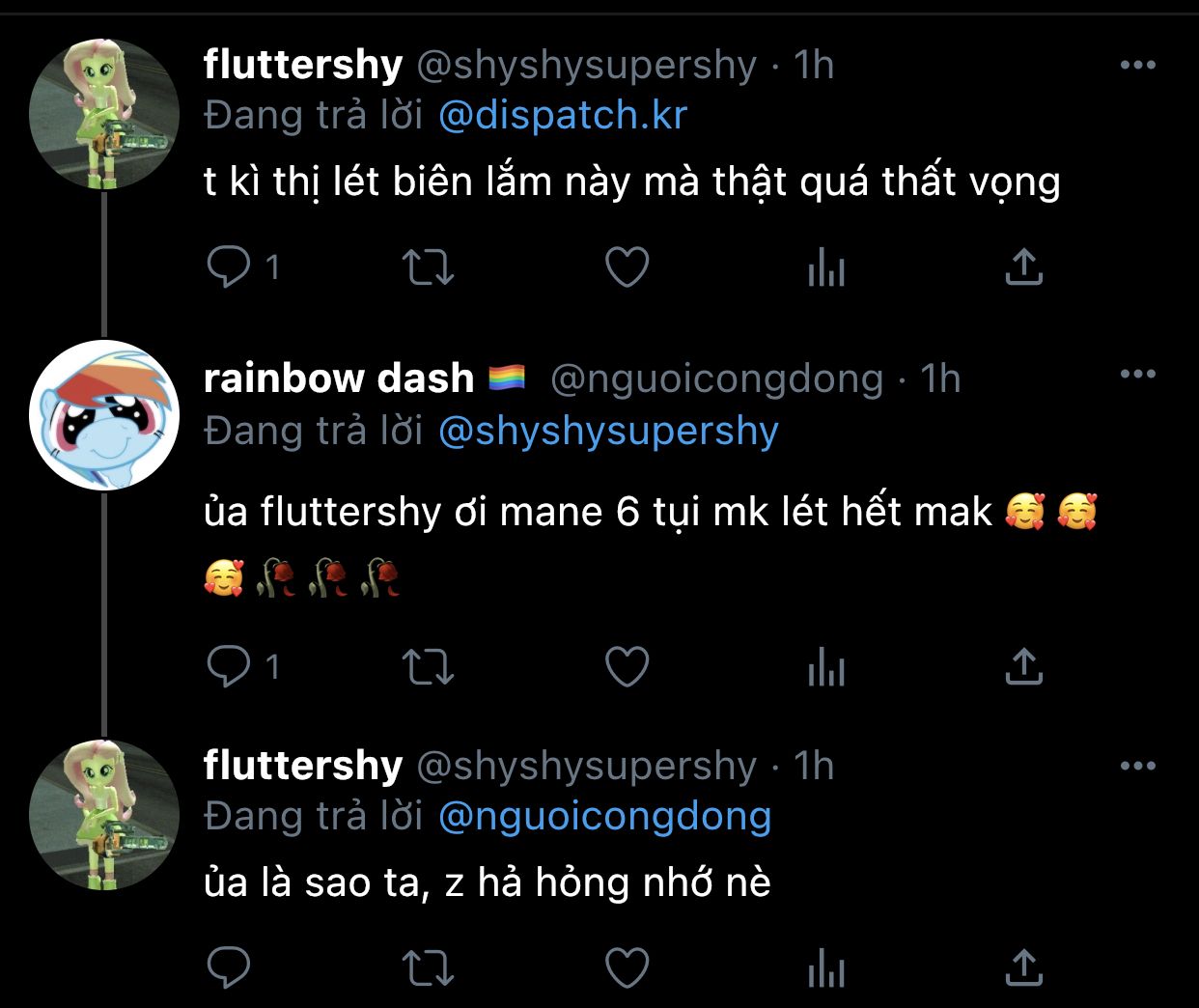Open more options on fluttershy's last tweet

point(1137,767)
